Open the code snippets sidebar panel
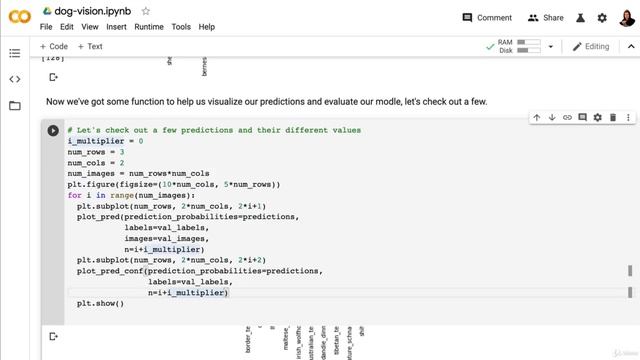Image resolution: width=640 pixels, height=360 pixels. click(15, 79)
